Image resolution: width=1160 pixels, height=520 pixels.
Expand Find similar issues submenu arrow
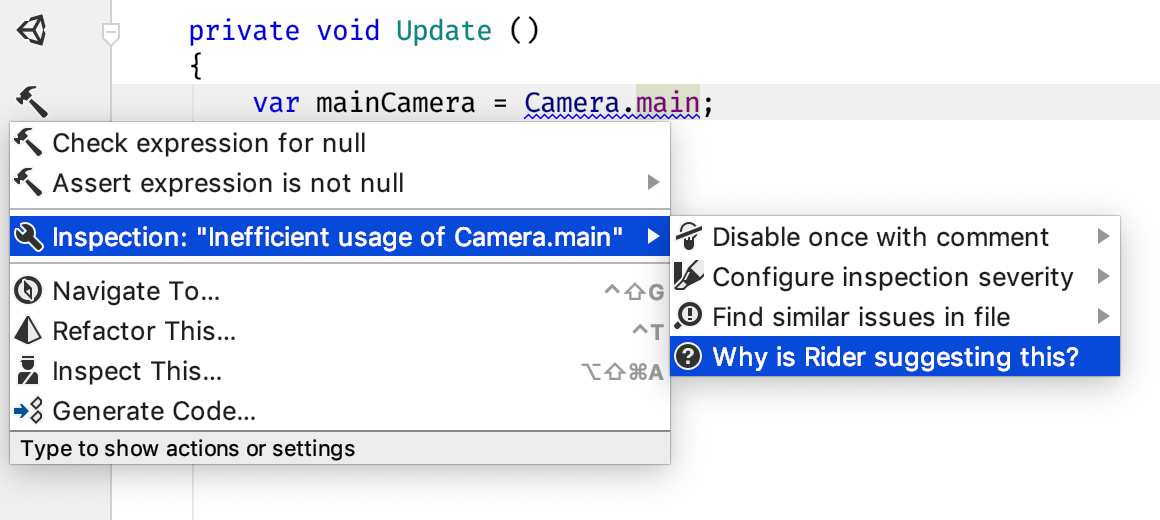[1103, 317]
